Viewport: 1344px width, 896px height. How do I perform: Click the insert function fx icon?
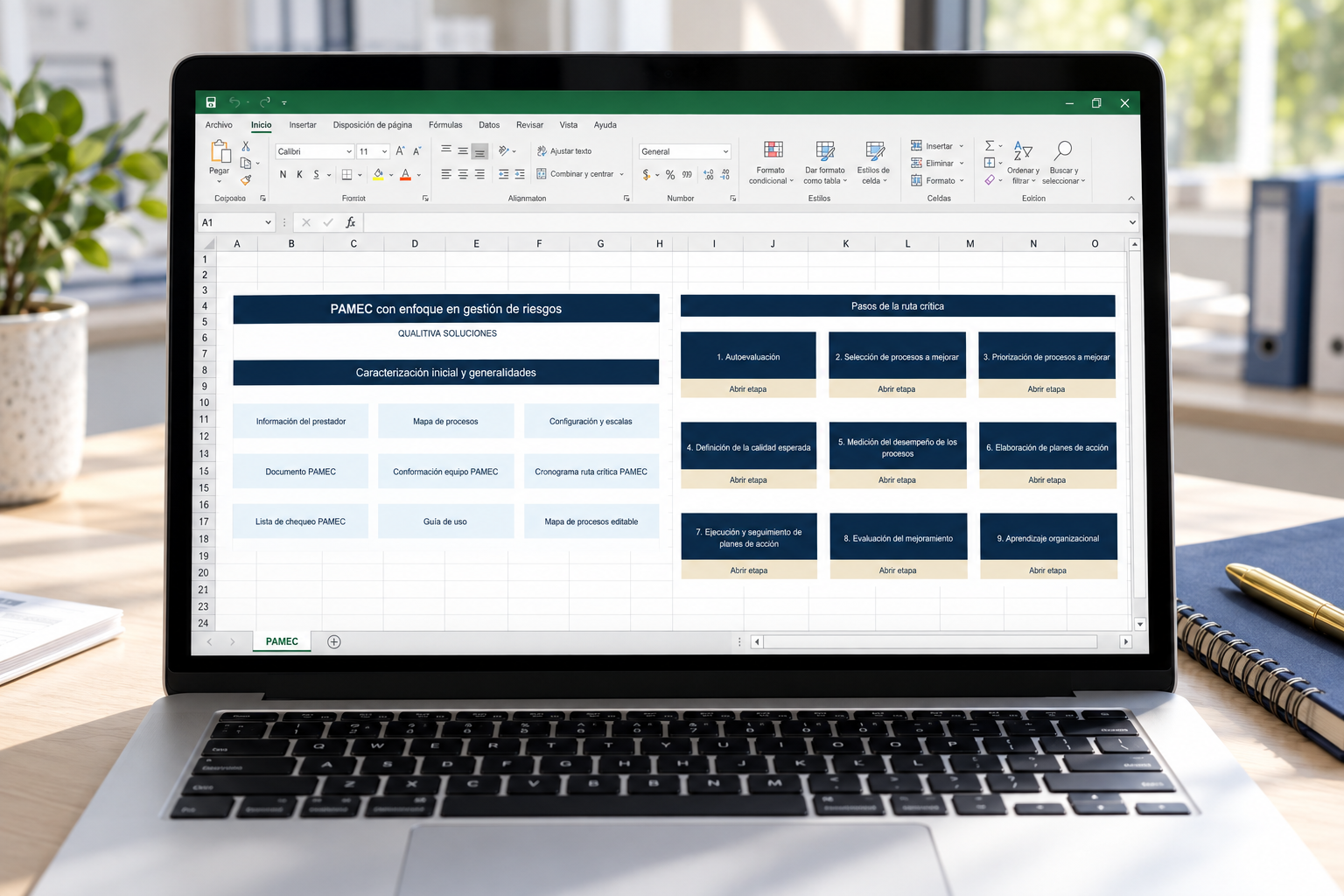pos(351,222)
